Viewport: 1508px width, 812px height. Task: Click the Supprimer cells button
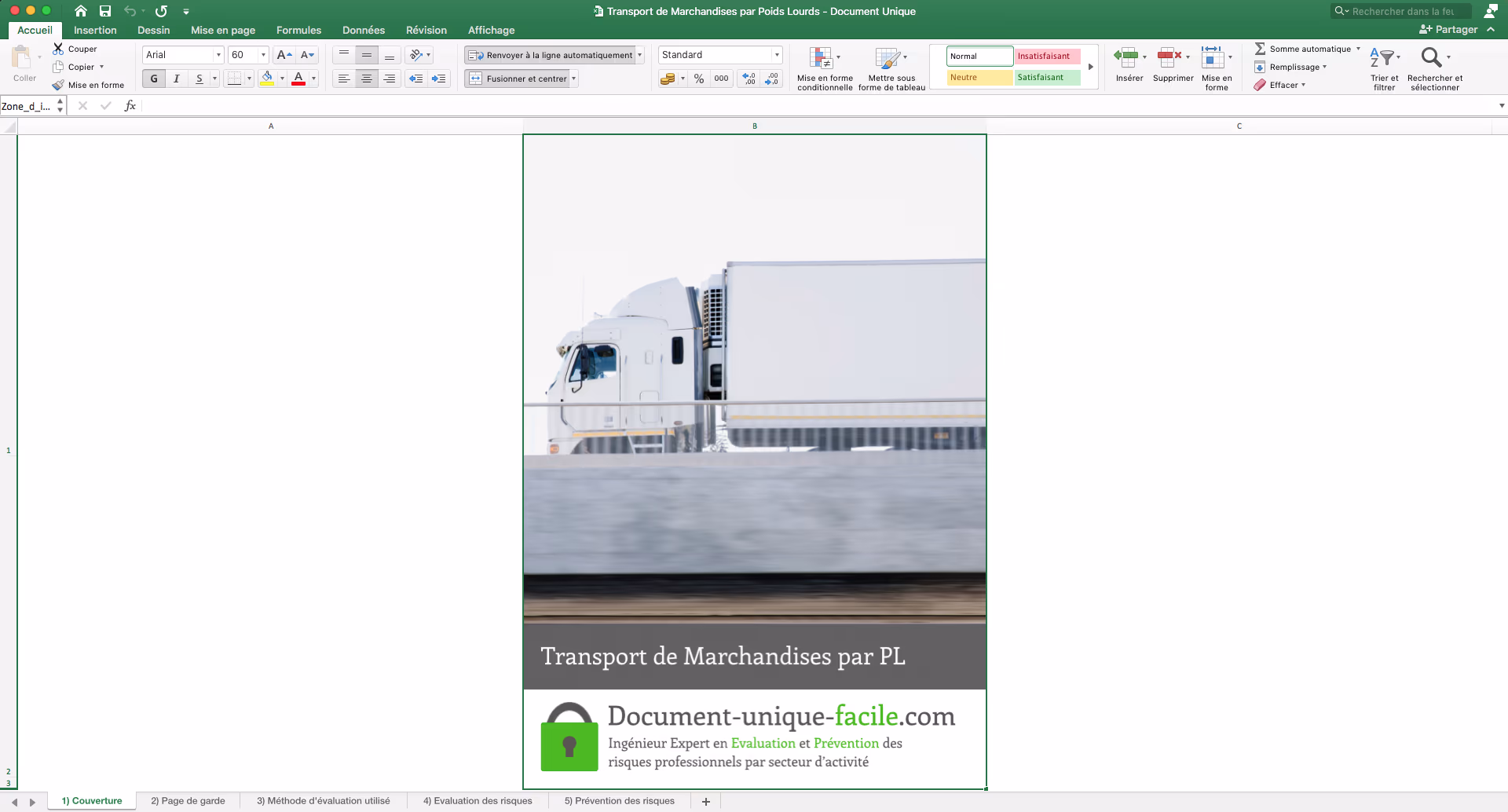point(1173,64)
